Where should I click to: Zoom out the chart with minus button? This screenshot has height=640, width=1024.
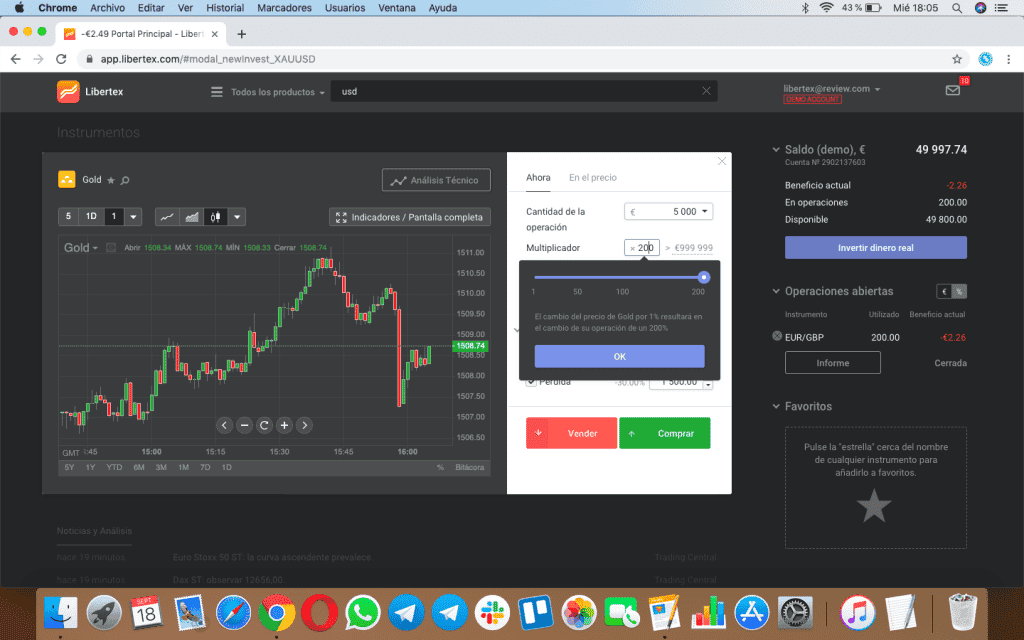[244, 425]
